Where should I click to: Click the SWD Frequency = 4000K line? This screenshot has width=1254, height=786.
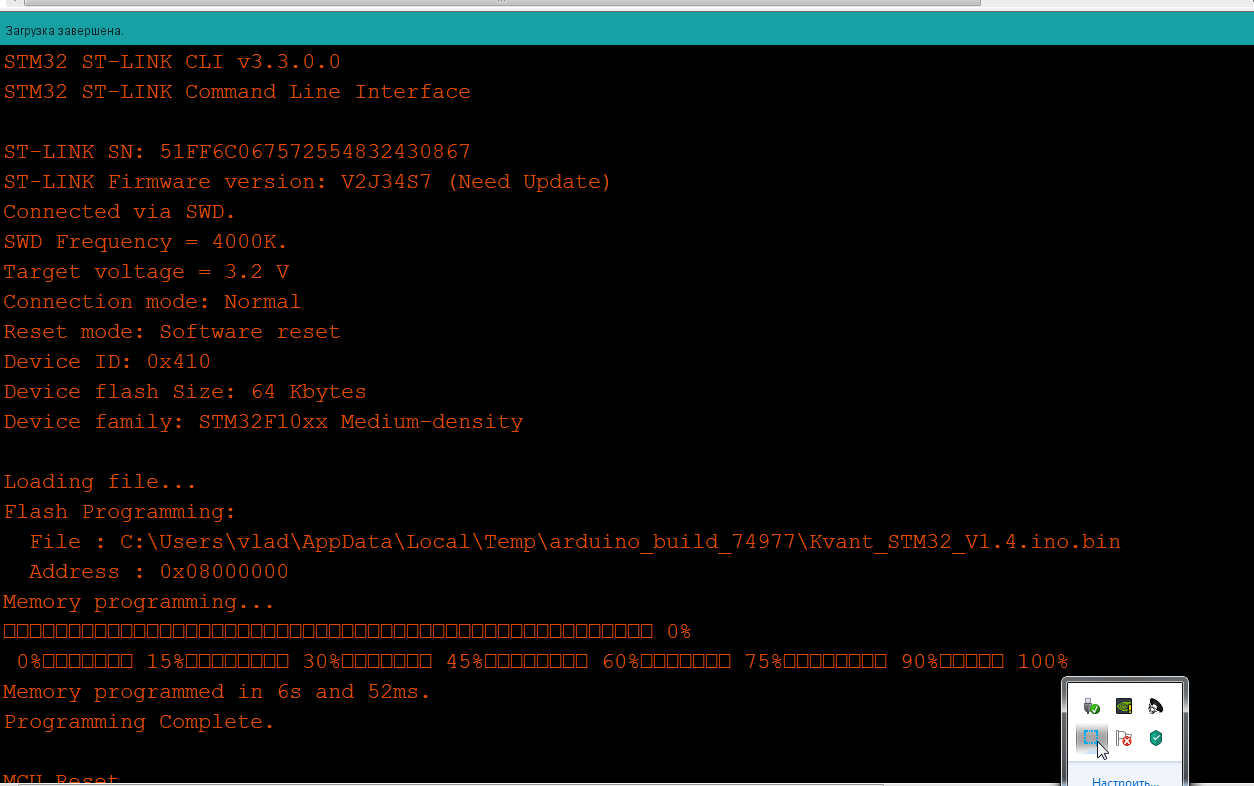(145, 242)
